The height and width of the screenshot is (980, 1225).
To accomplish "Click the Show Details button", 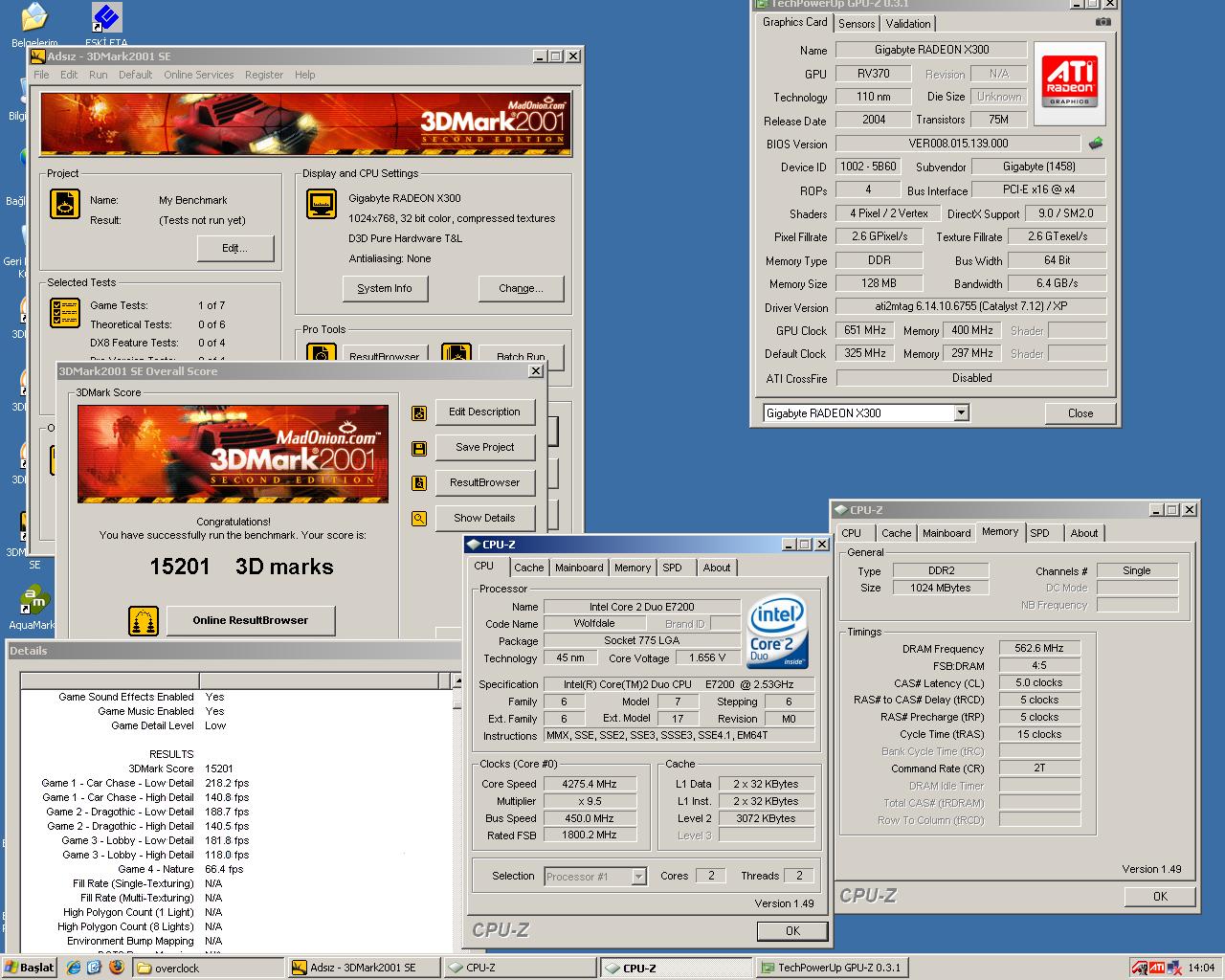I will 484,519.
